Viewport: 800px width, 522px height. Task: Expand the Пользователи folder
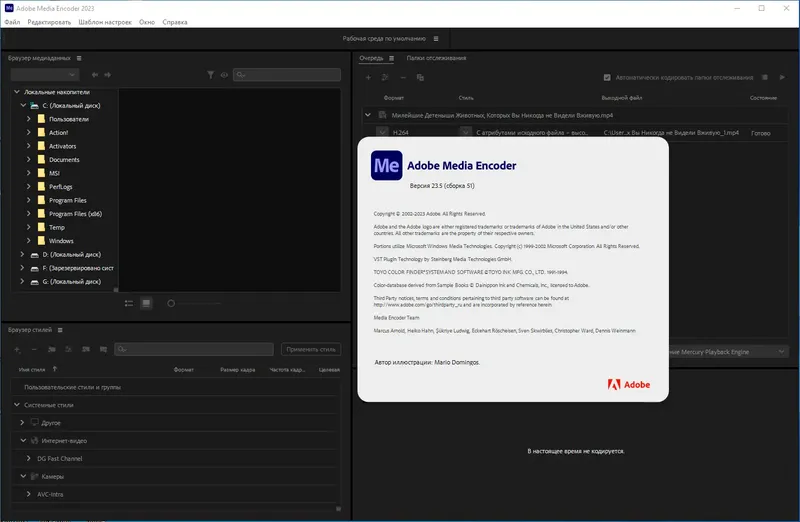[29, 119]
